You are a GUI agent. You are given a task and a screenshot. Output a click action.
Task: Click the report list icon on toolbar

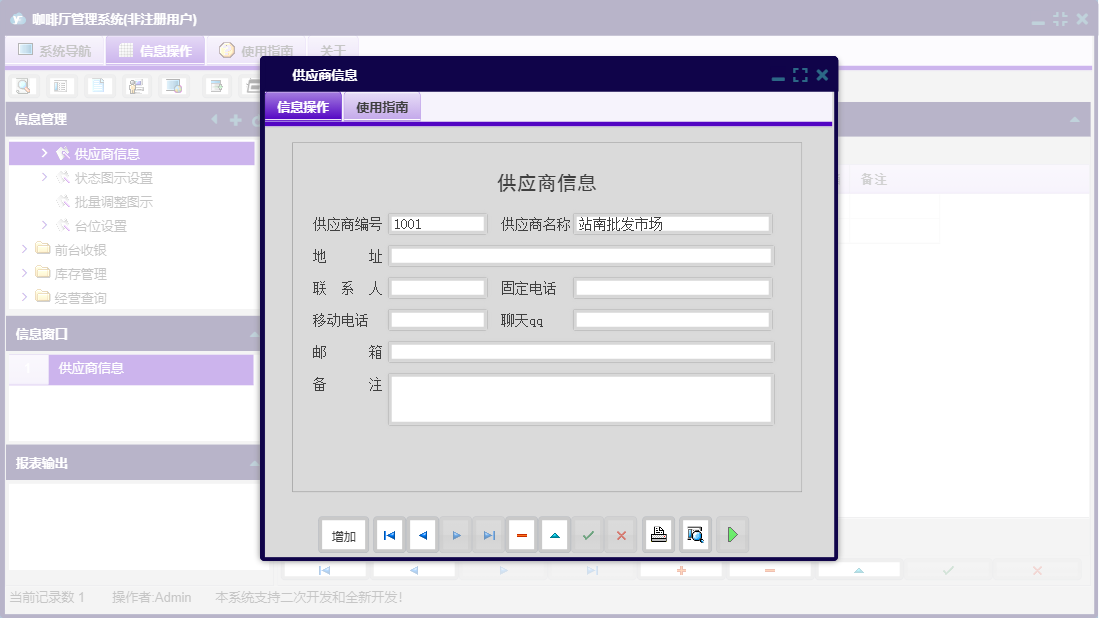[60, 86]
